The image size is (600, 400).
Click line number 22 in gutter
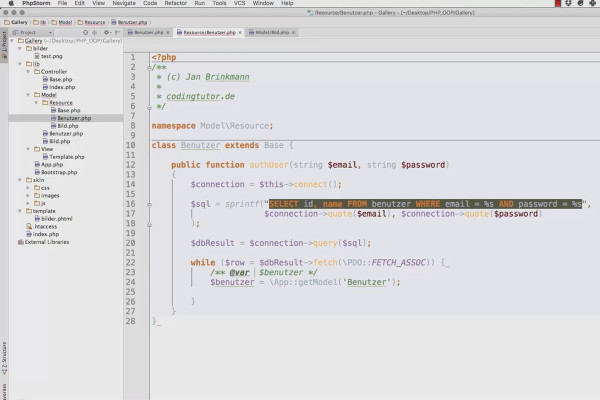(130, 263)
